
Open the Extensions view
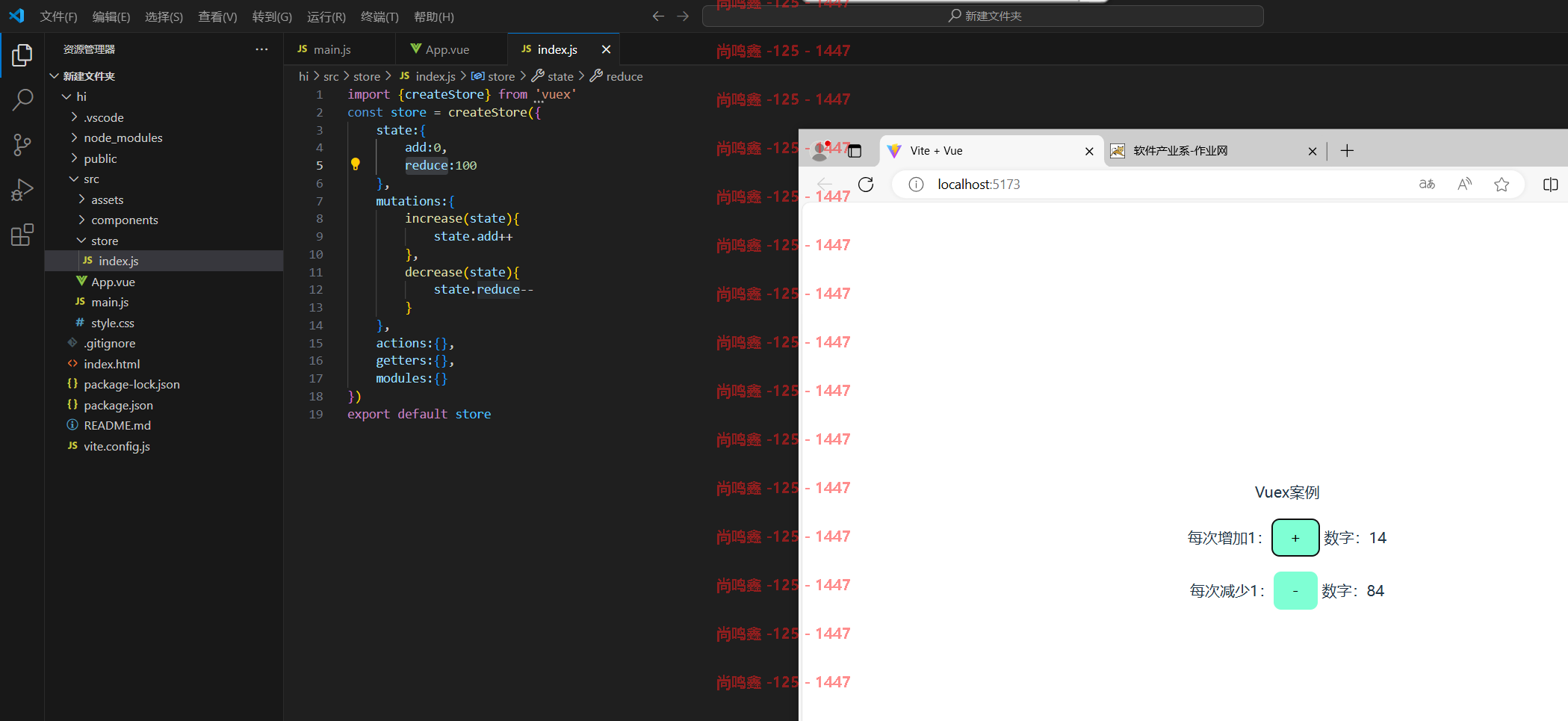point(22,235)
